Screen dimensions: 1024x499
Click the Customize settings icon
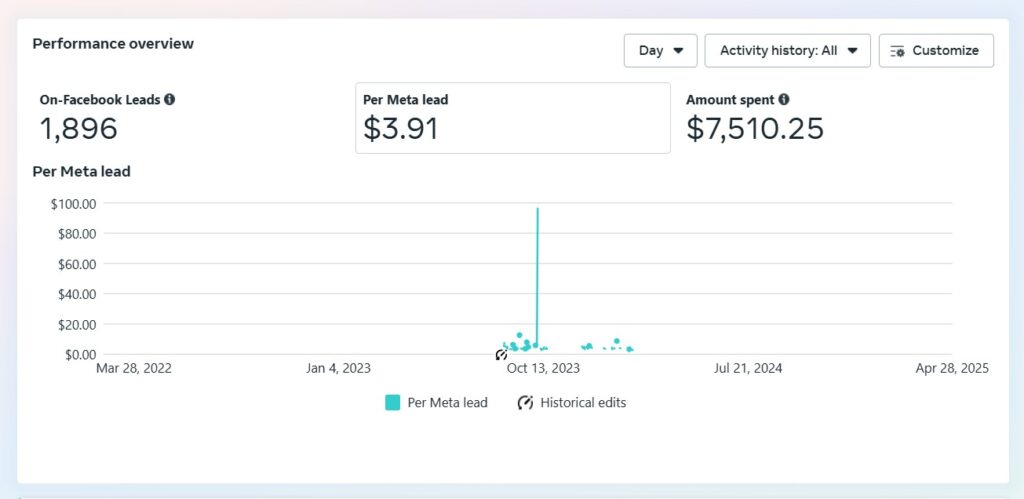click(x=897, y=51)
